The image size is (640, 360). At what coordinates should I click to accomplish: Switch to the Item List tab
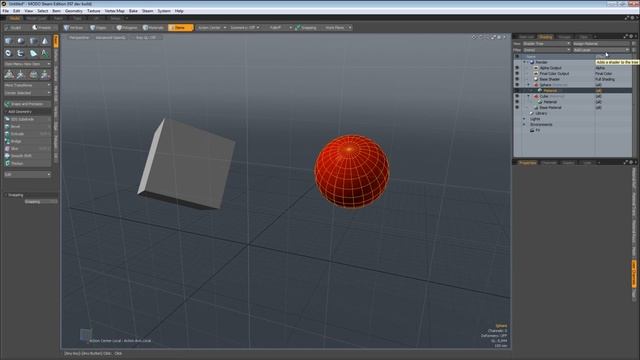526,37
